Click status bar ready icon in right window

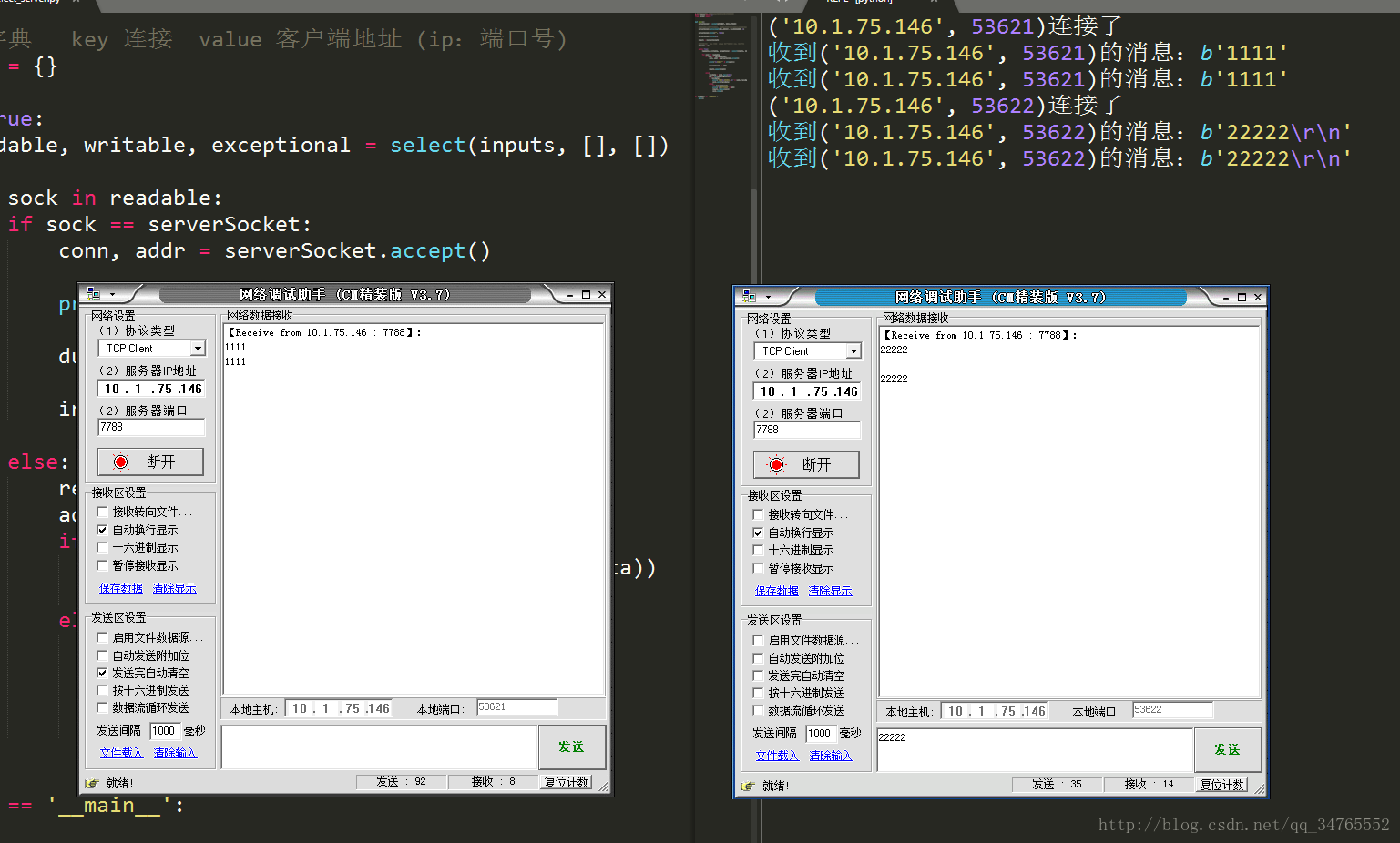pos(748,786)
